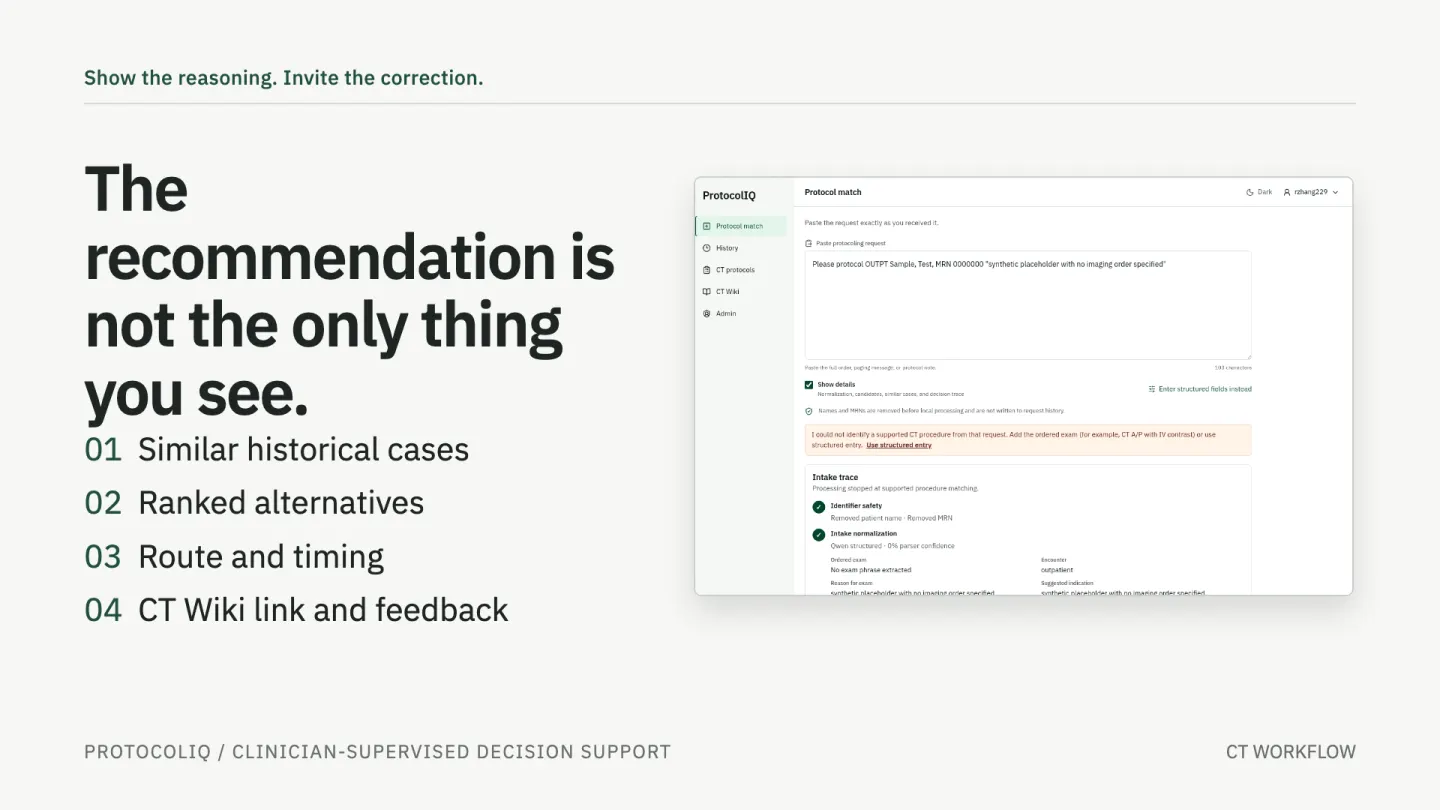Click 'Processing stopped at supported procedure matching' text
1440x810 pixels.
coord(895,489)
